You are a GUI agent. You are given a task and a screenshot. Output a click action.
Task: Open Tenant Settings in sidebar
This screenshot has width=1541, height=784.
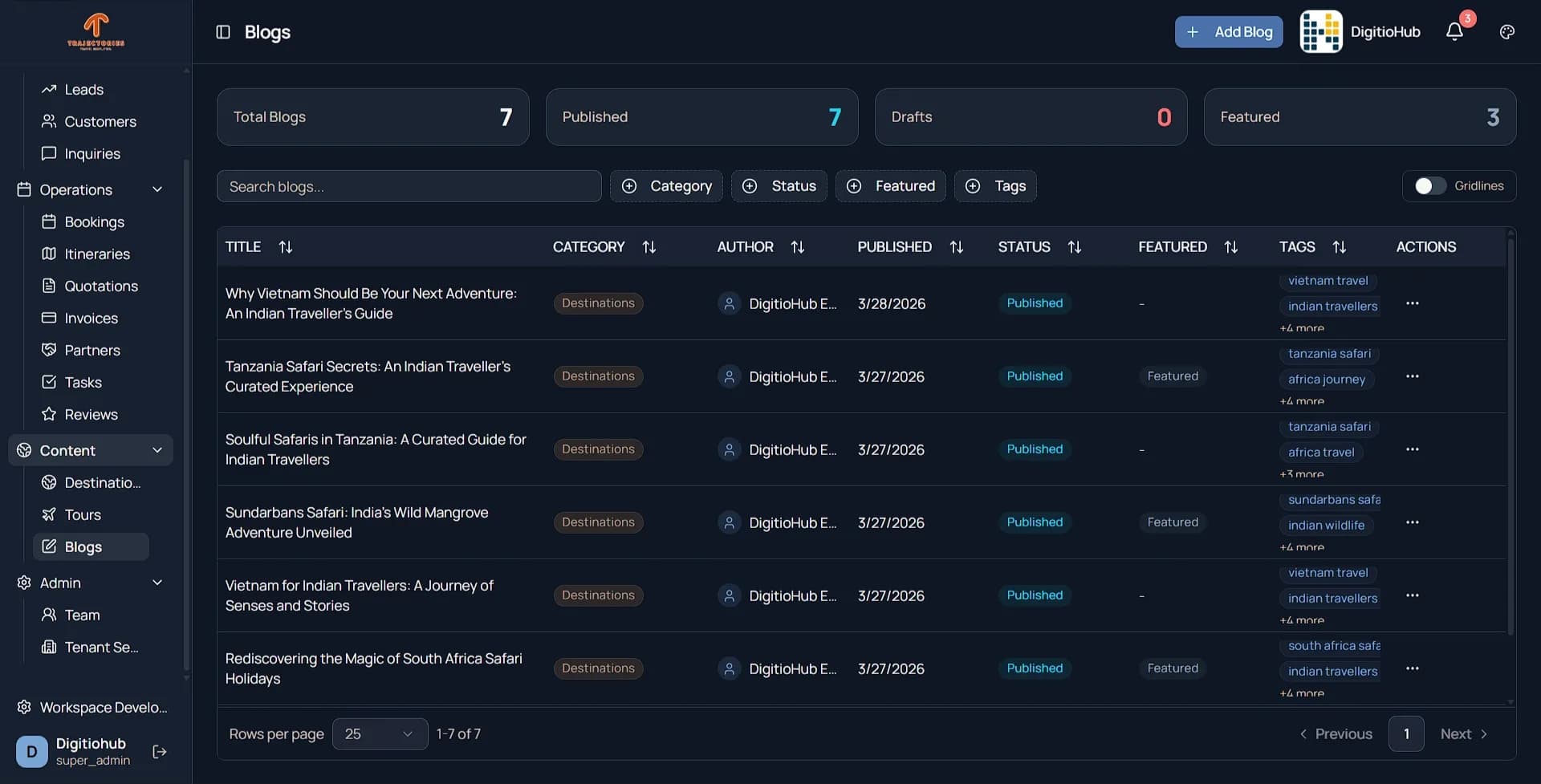point(90,647)
